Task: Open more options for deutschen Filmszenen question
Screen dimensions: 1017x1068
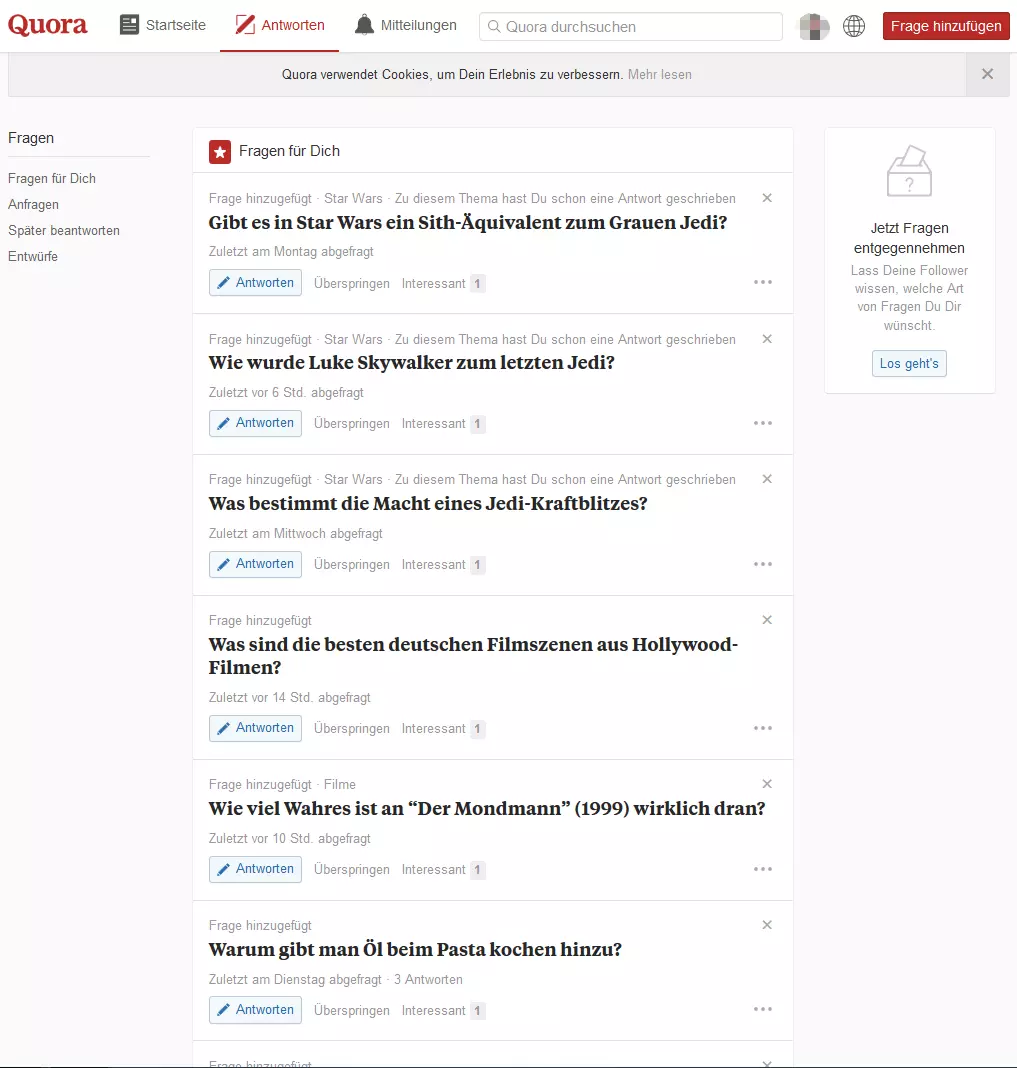Action: tap(763, 728)
